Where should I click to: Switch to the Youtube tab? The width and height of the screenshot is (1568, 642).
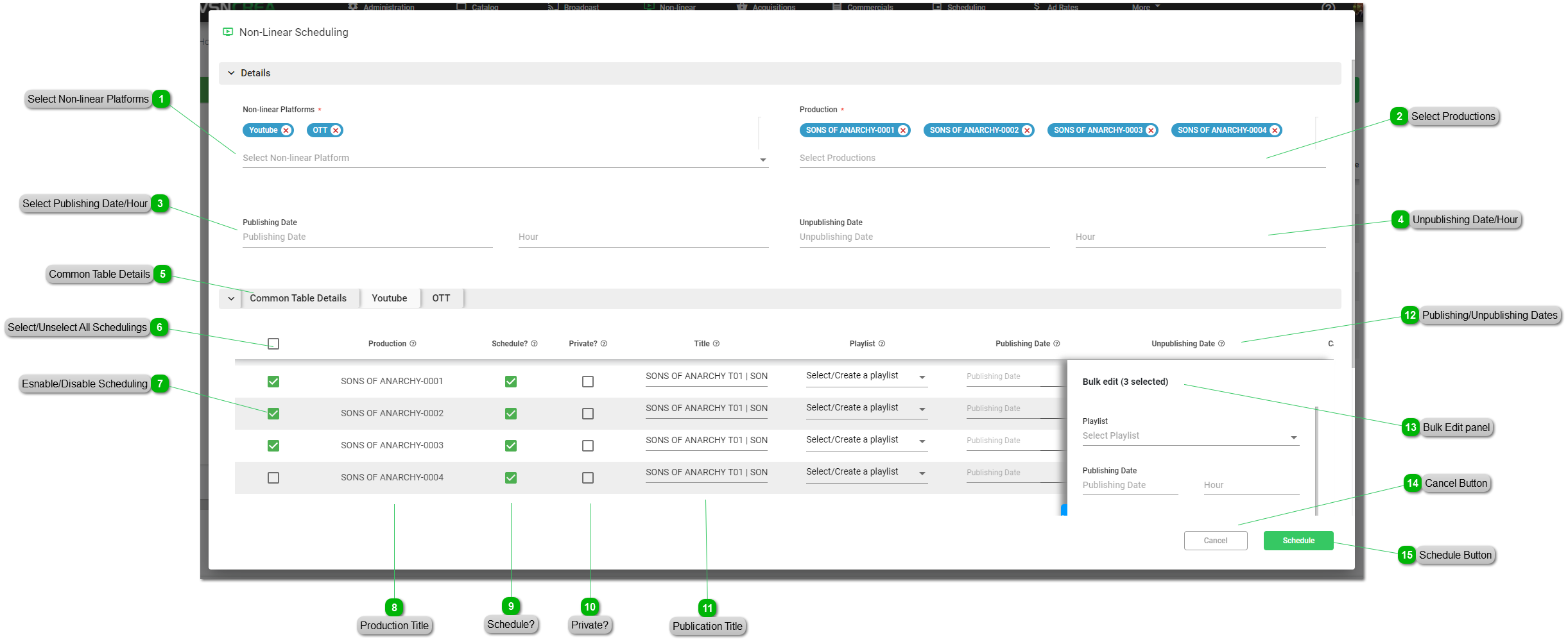(x=389, y=298)
